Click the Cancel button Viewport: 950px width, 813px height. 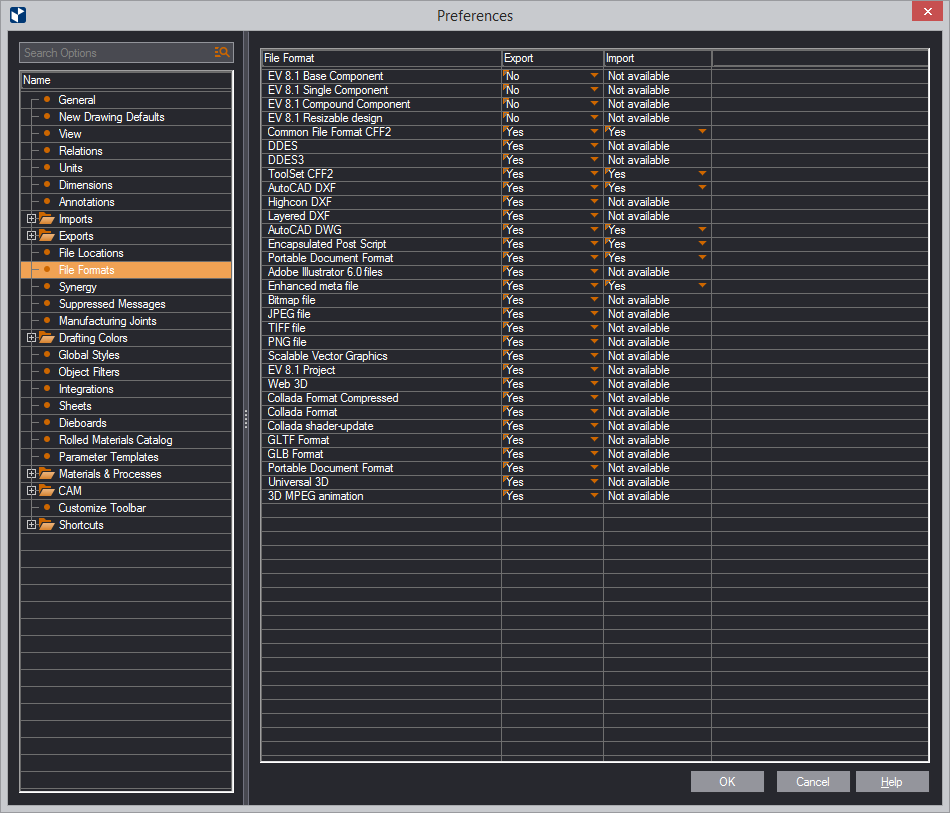[812, 781]
